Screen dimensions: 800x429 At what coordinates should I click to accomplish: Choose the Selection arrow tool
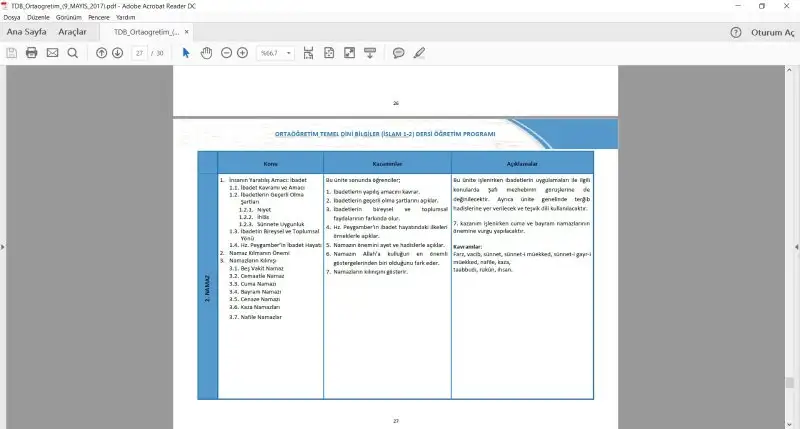[x=186, y=53]
